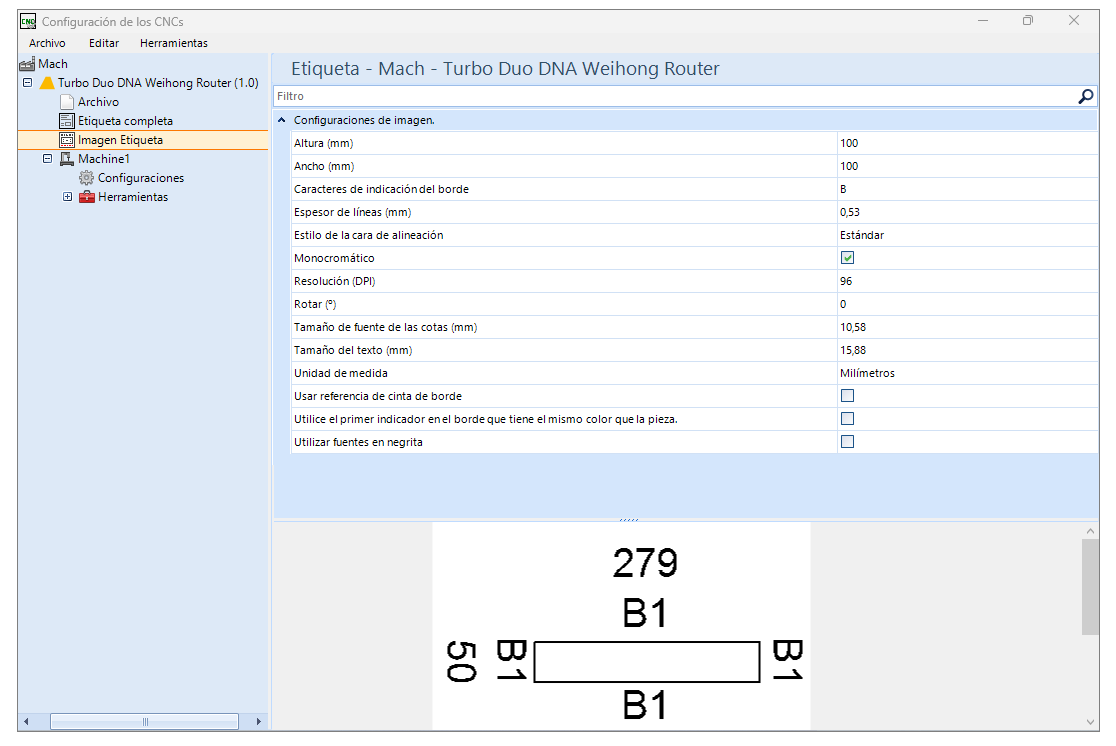Viewport: 1116px width, 746px height.
Task: Select Turbo Duo DNA Weihong Router (1.0)
Action: coord(158,83)
